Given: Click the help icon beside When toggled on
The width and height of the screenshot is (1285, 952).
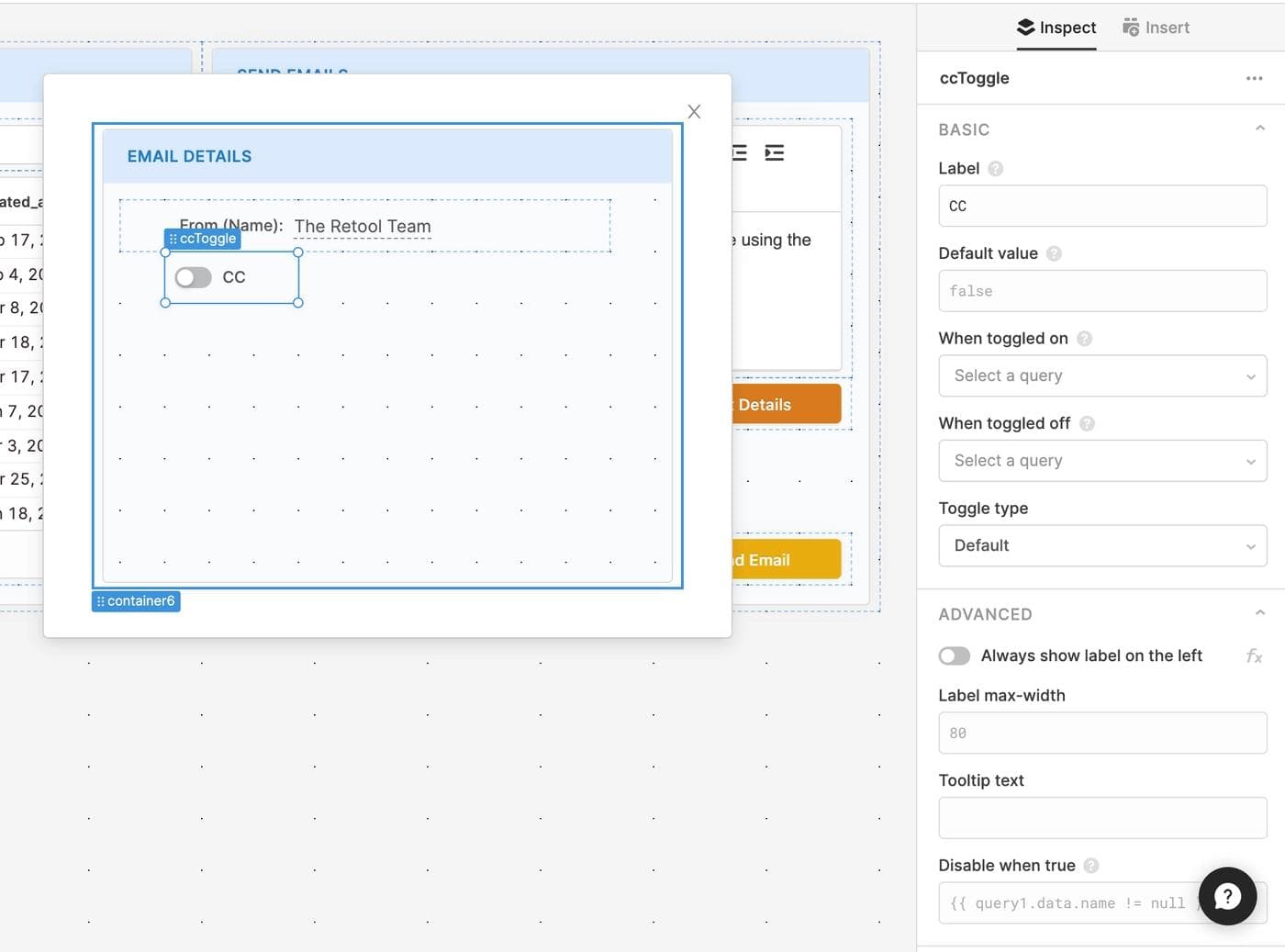Looking at the screenshot, I should point(1084,339).
